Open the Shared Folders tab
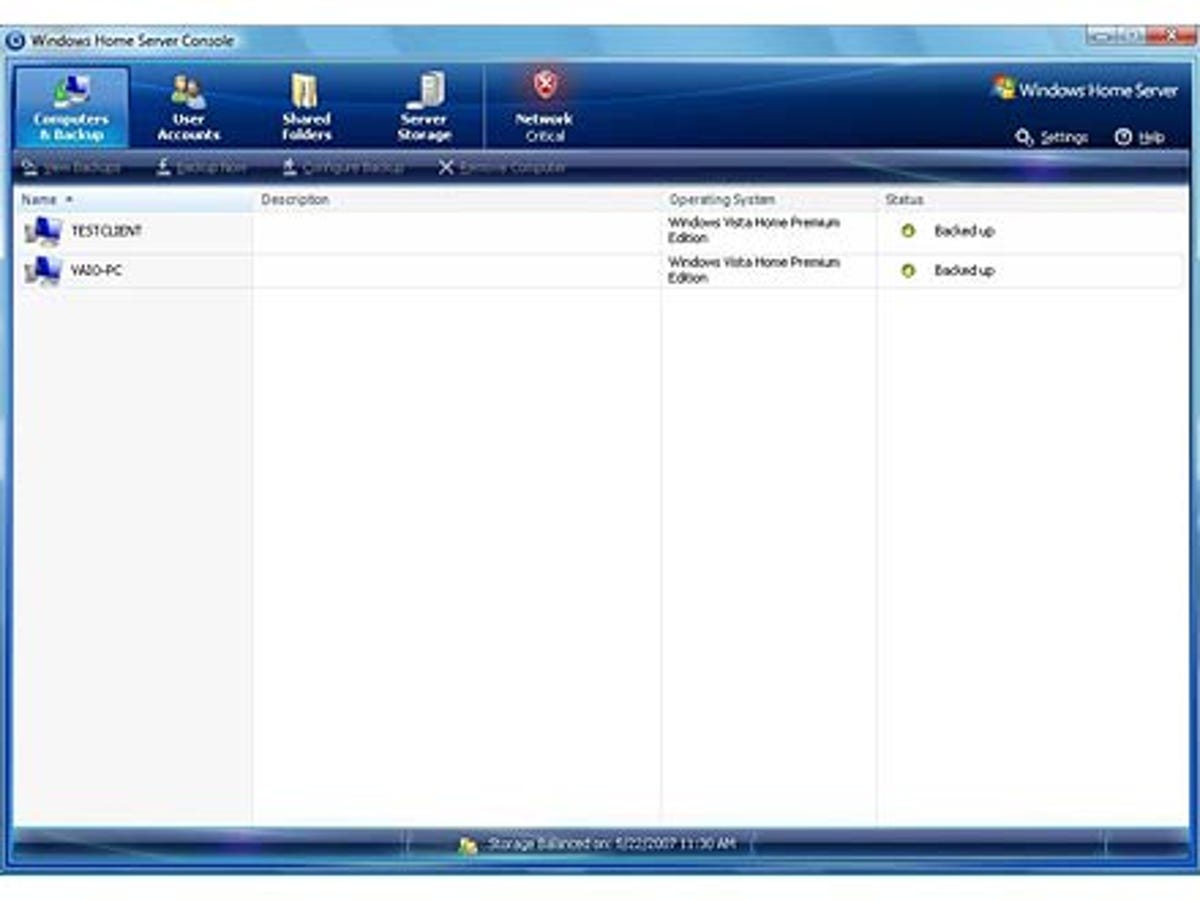This screenshot has width=1200, height=900. 306,105
